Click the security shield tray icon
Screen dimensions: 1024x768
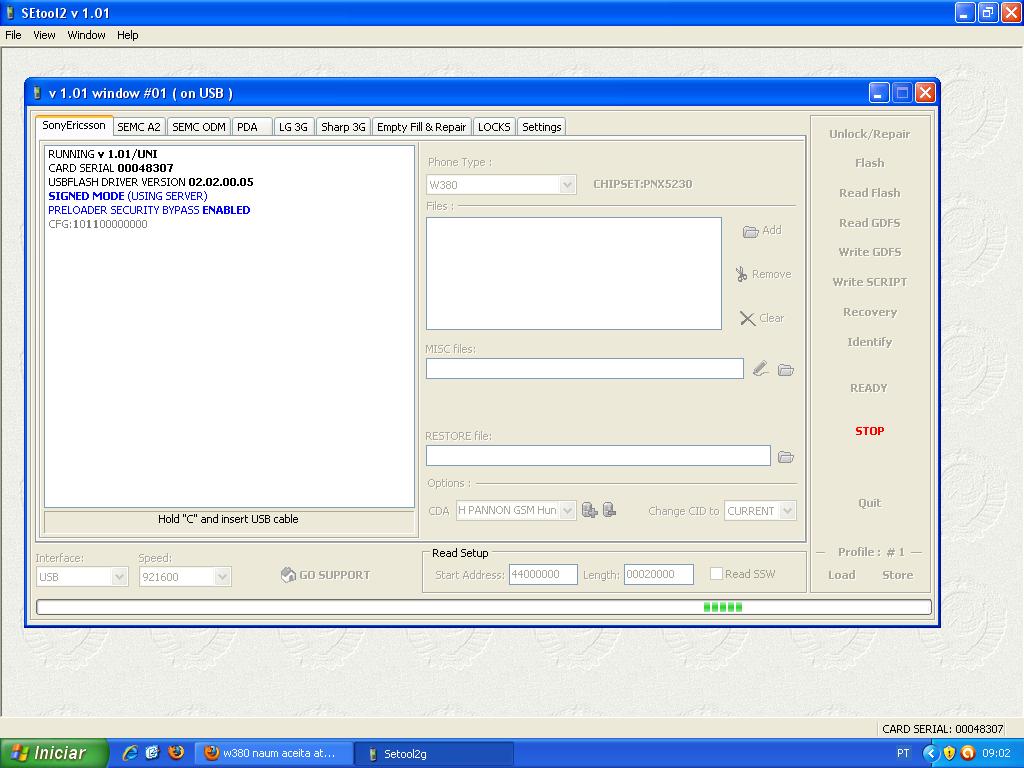coord(949,754)
